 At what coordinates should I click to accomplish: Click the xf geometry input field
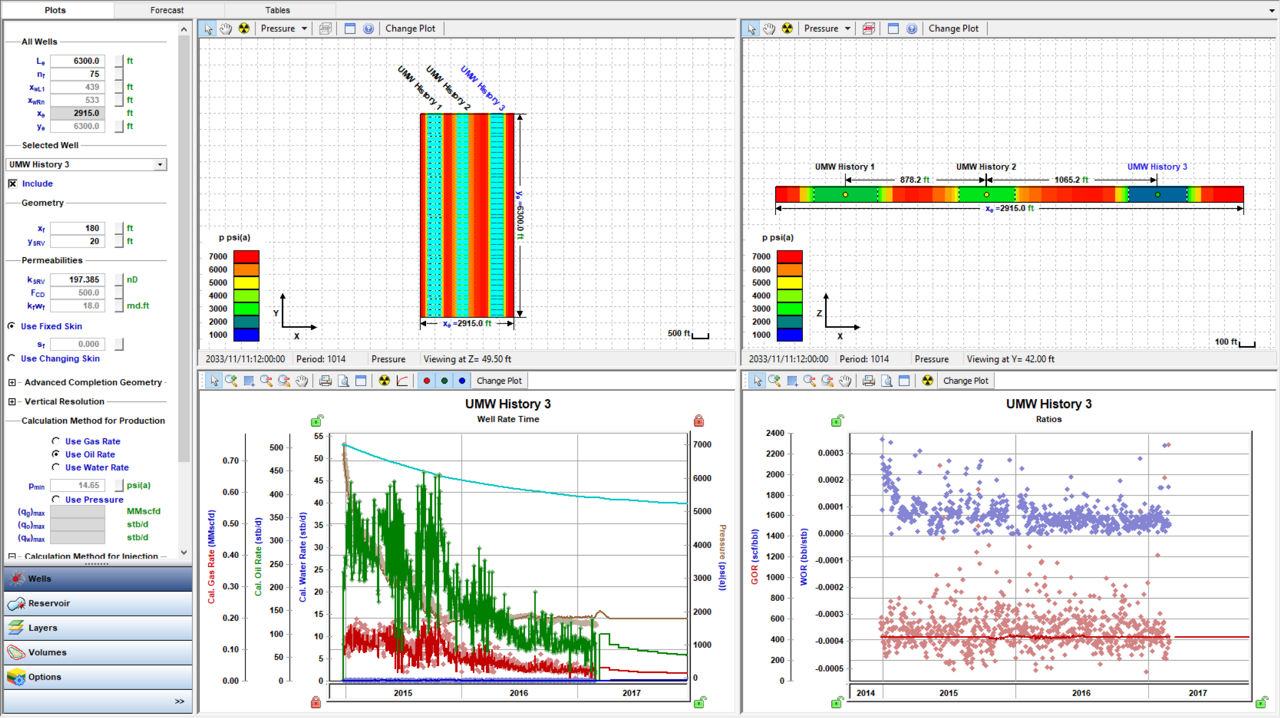click(78, 228)
